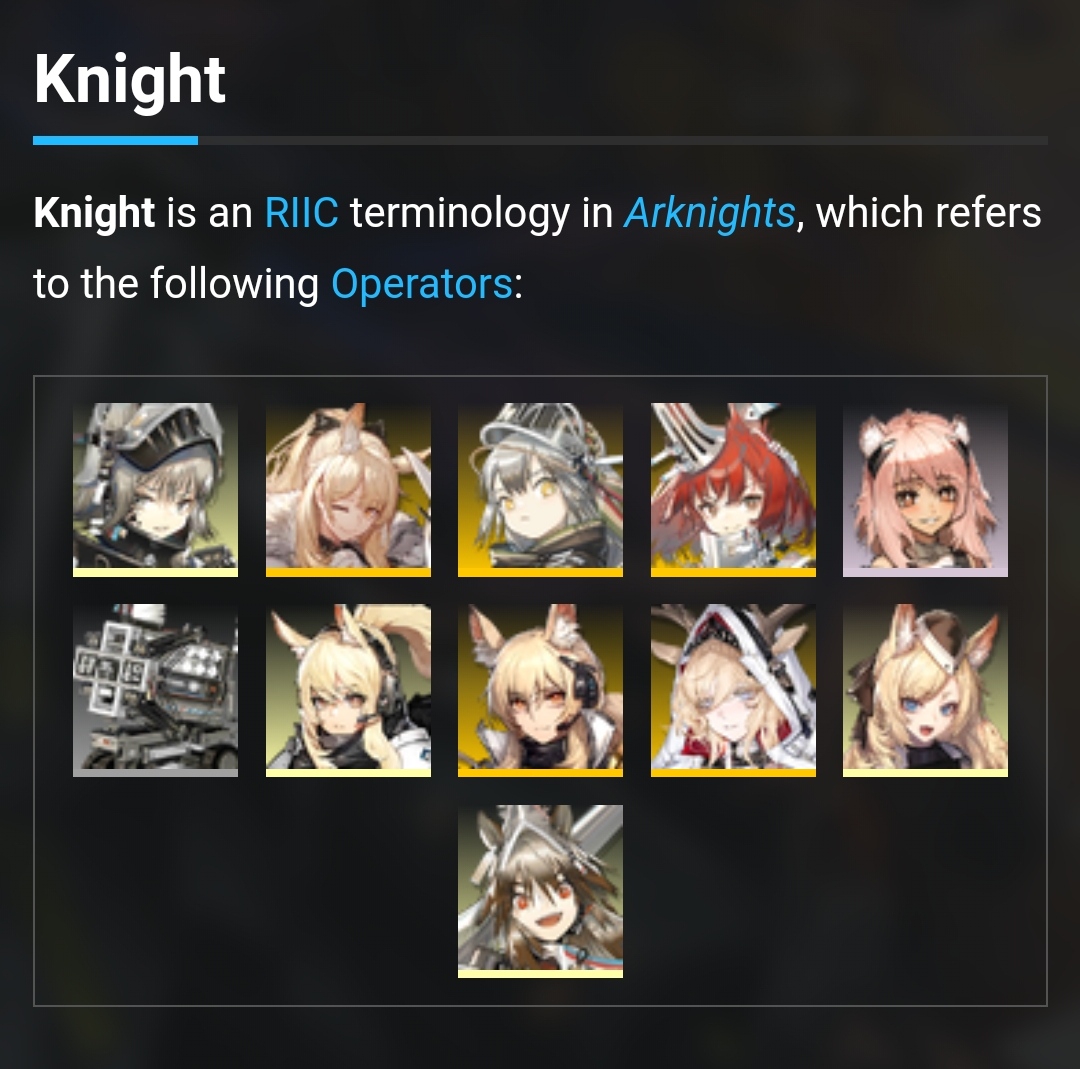Select the red-haired operator portrait
The image size is (1080, 1069).
[x=733, y=490]
